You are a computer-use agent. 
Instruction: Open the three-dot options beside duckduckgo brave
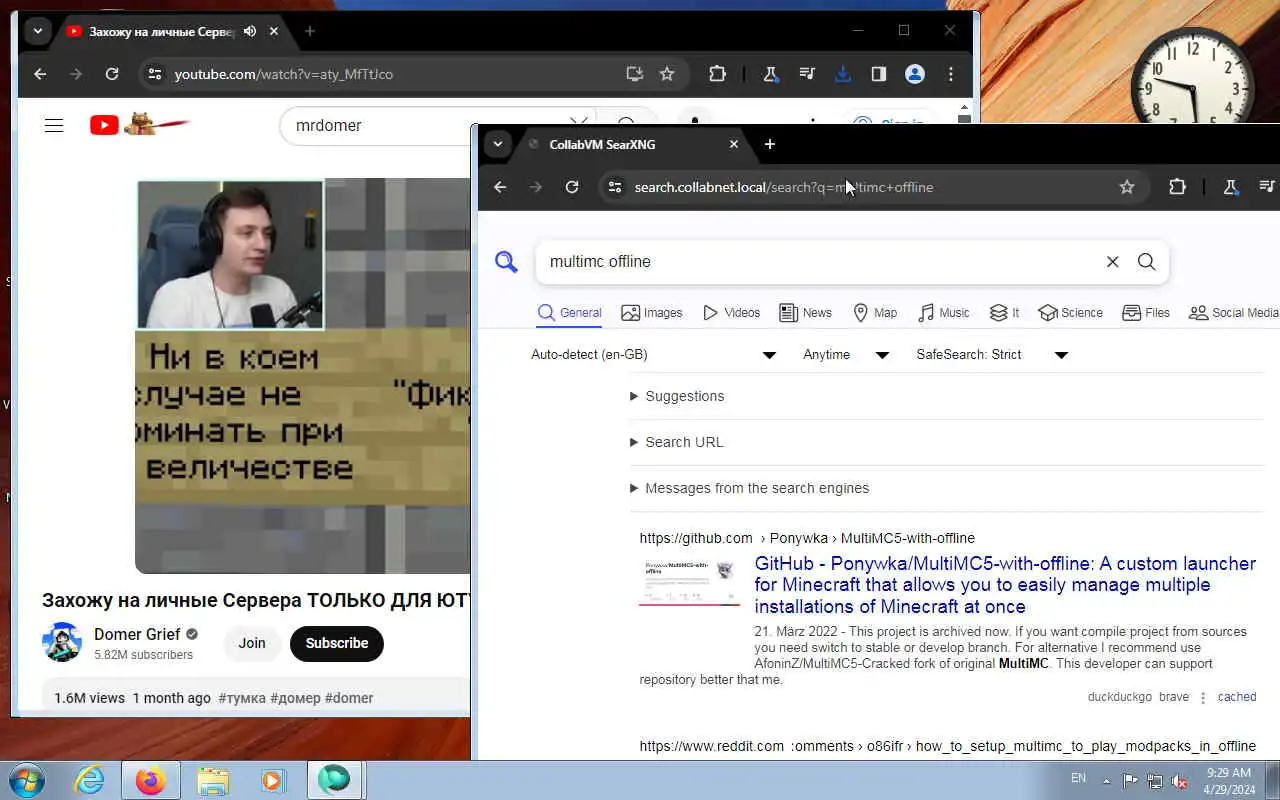point(1203,698)
